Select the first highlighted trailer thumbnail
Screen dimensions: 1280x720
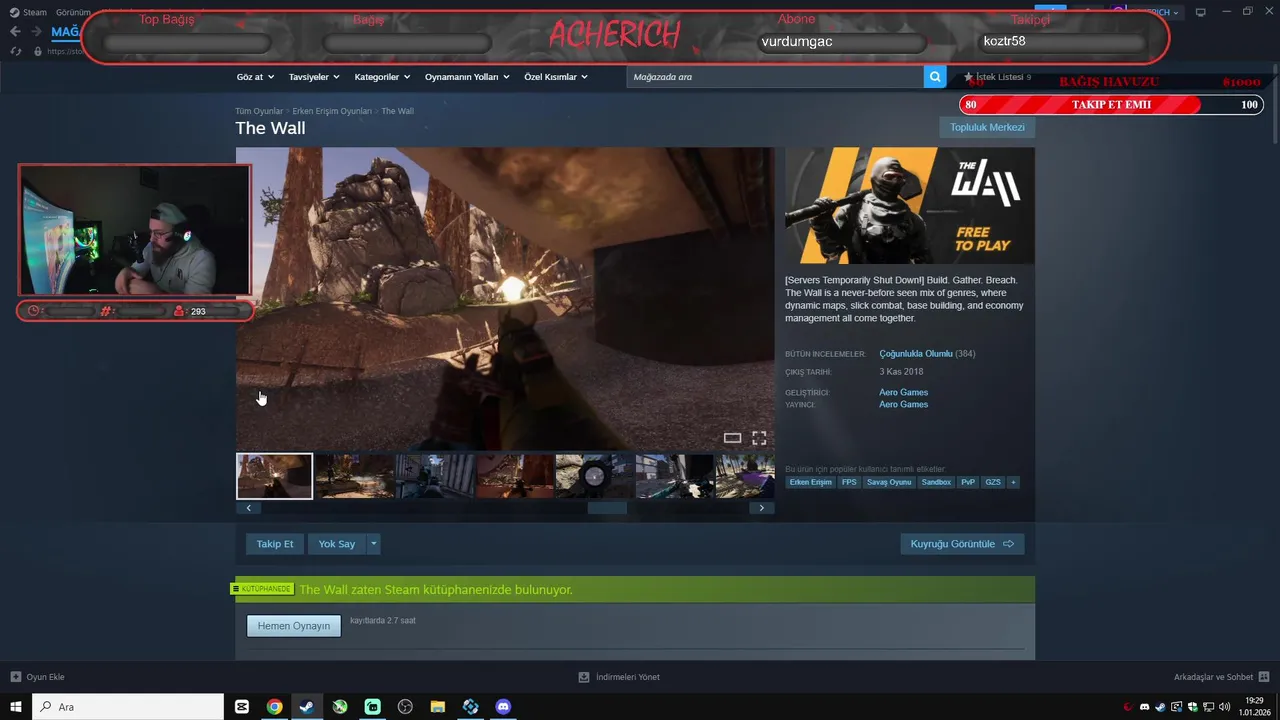[274, 476]
